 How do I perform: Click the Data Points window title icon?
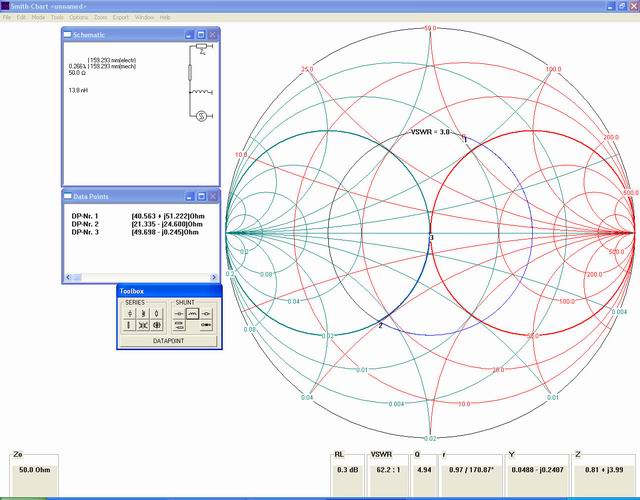[68, 196]
